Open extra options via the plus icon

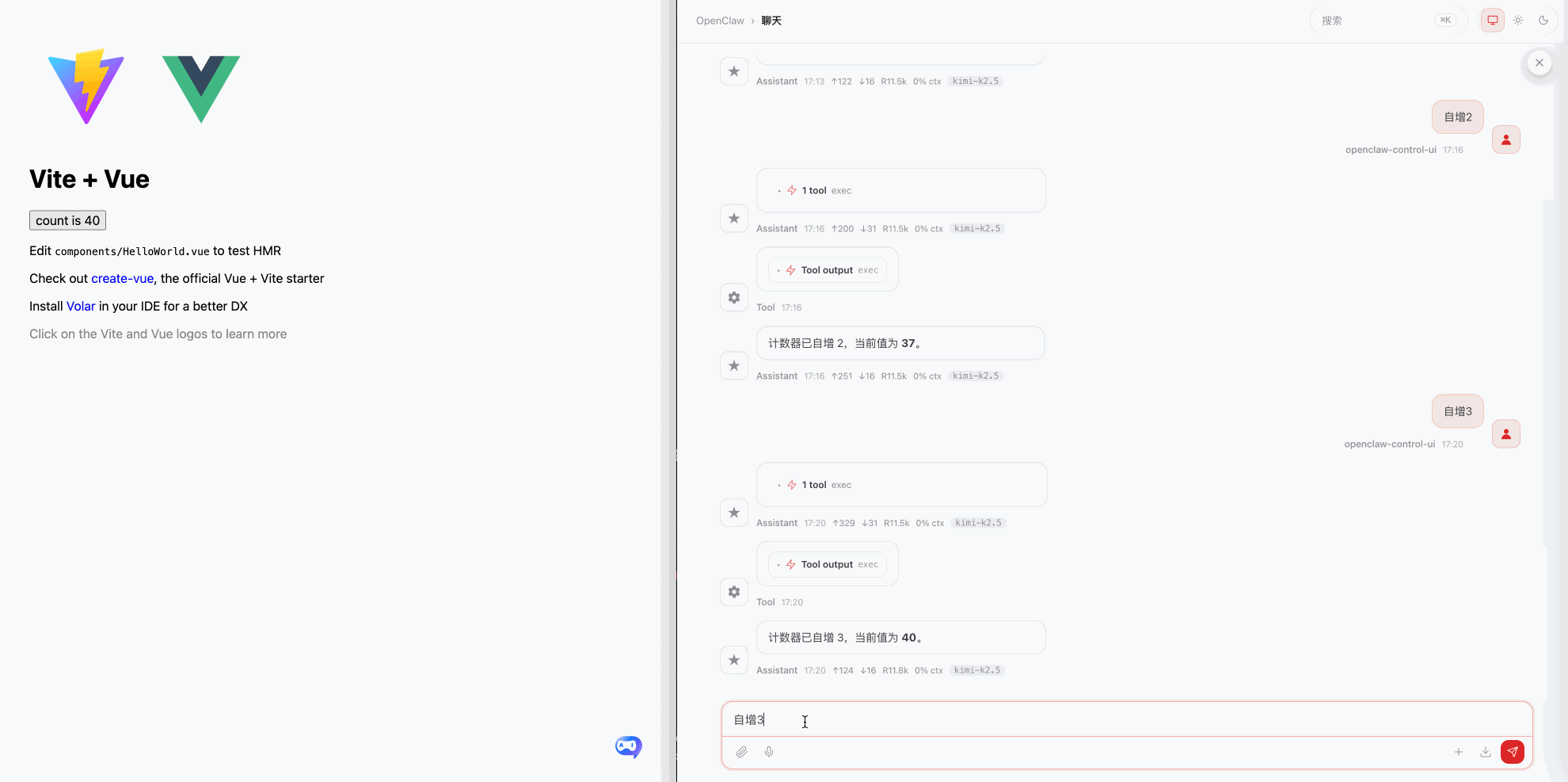(1459, 752)
